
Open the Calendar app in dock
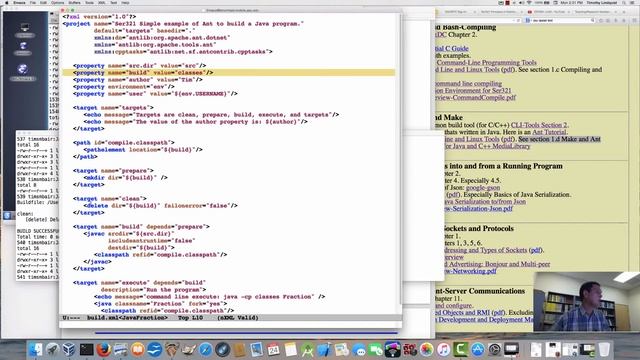[273, 350]
